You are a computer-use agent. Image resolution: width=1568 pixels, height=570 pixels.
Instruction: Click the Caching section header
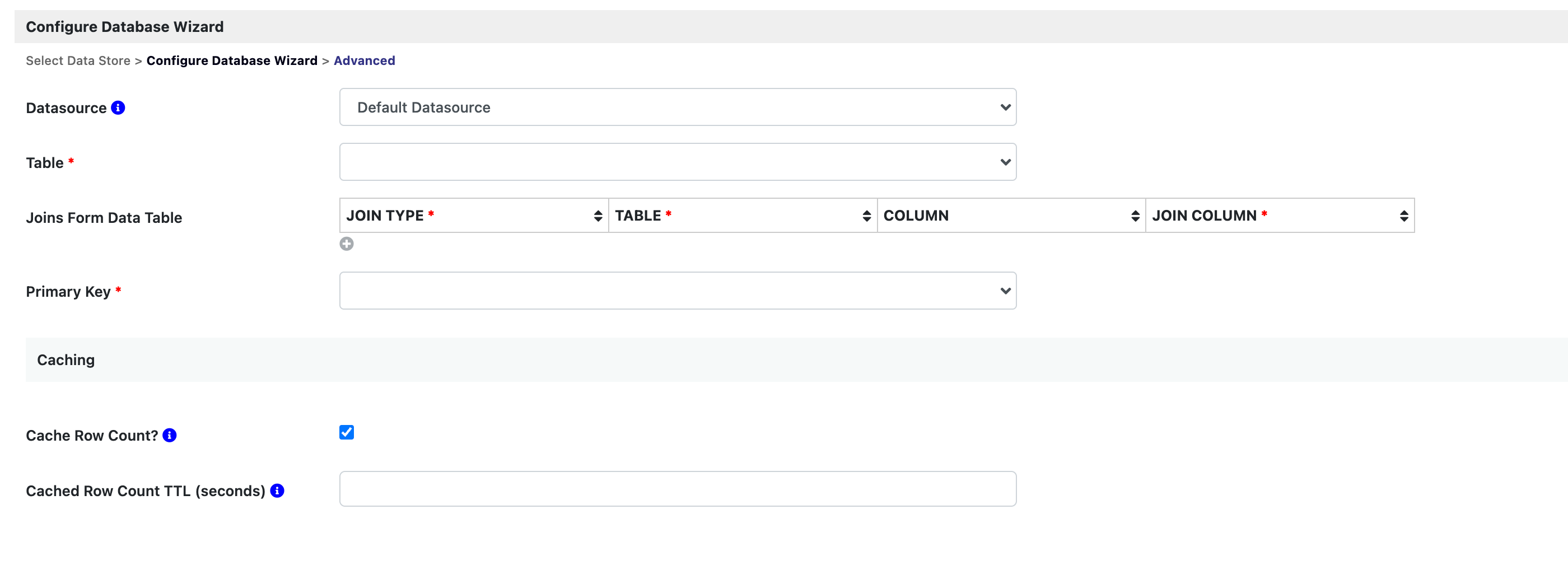(66, 360)
